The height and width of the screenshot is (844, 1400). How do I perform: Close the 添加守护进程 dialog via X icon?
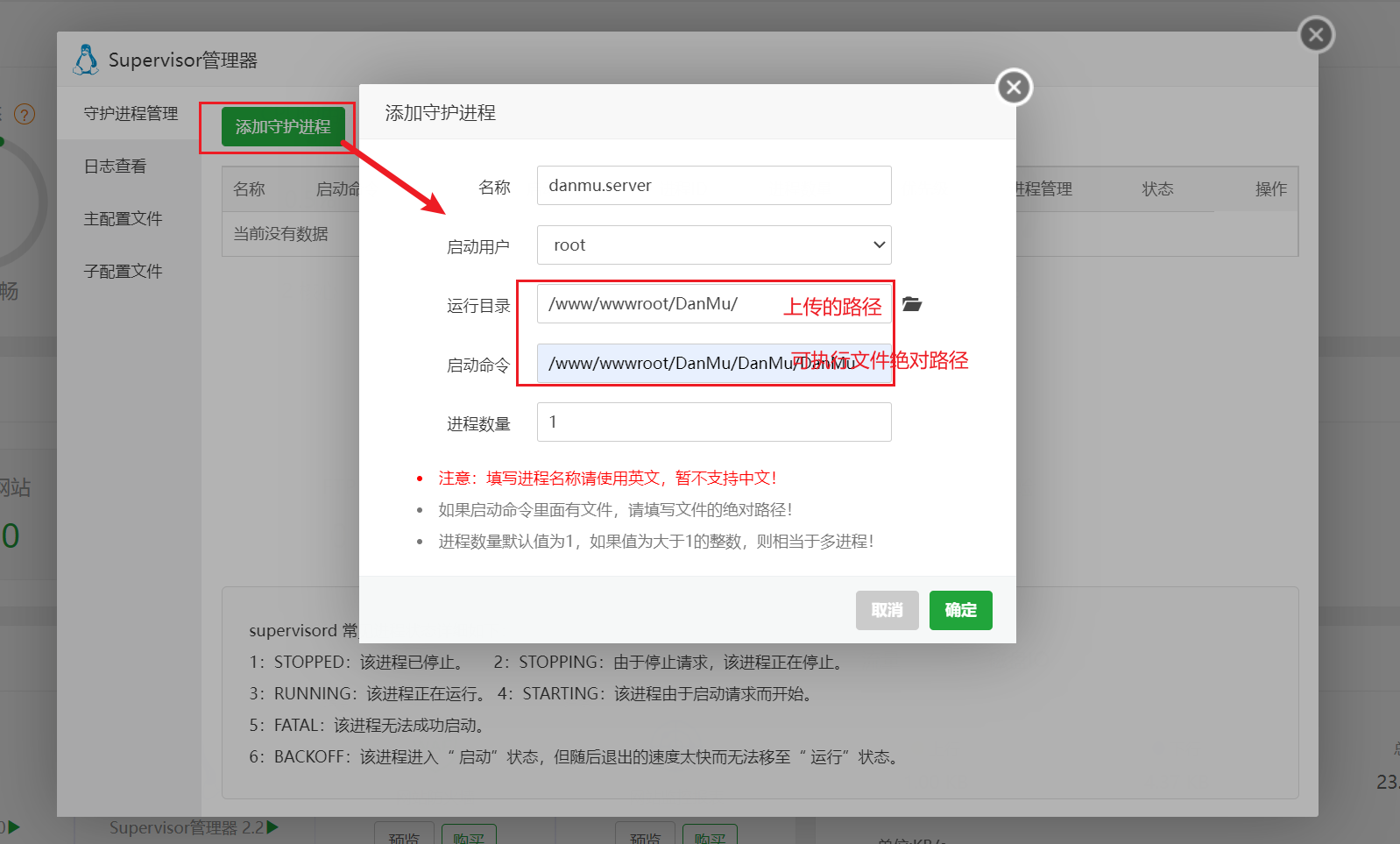(x=1015, y=87)
